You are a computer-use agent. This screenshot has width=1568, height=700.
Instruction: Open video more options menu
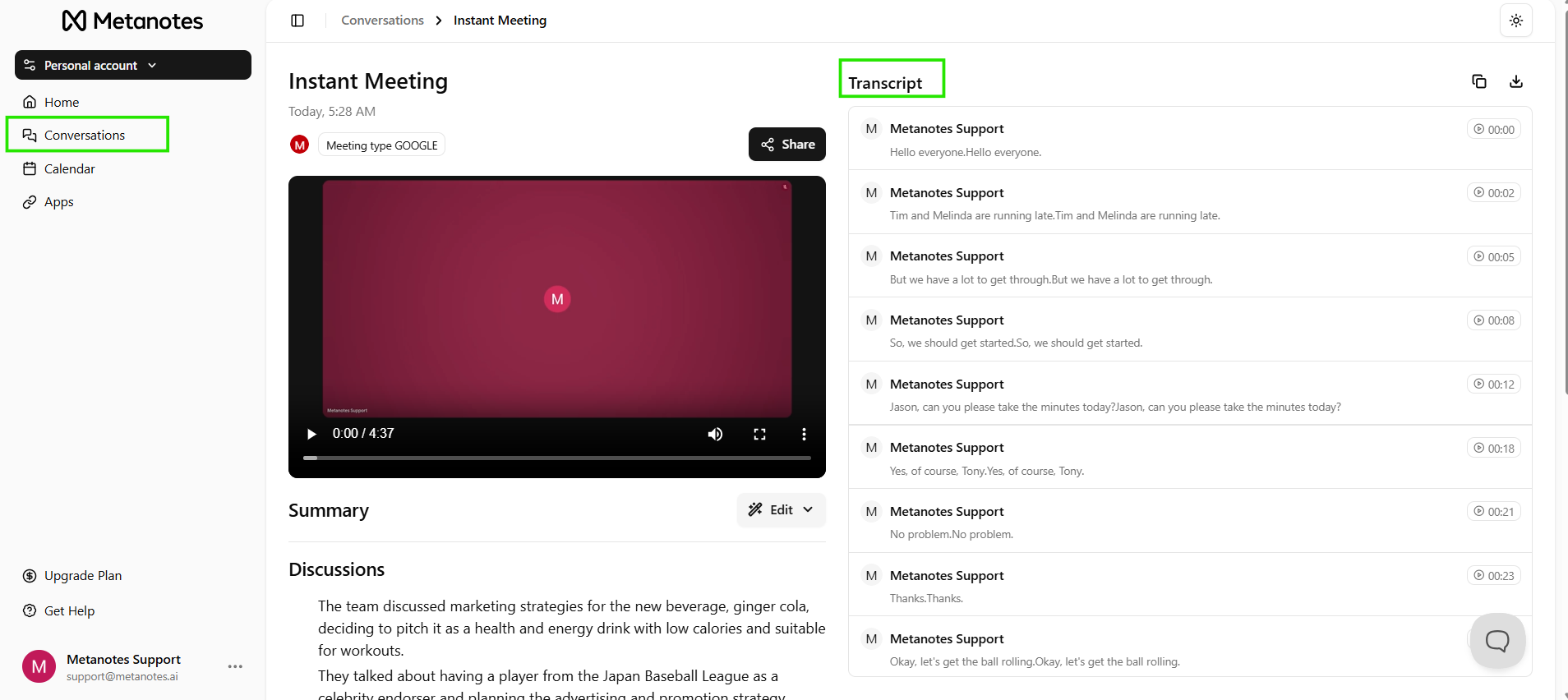(804, 434)
